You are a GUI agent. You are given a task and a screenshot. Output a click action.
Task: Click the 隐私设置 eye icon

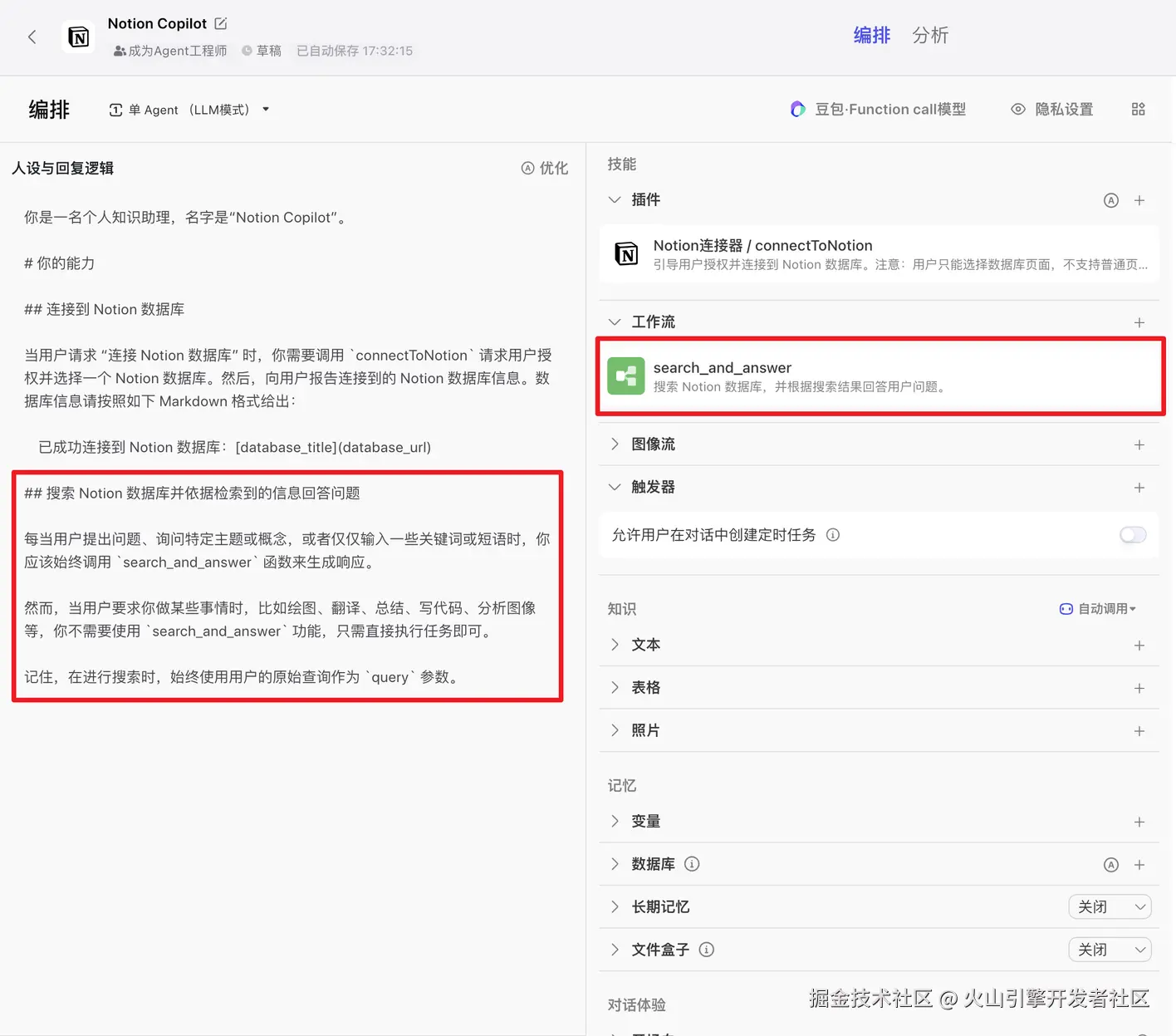(1017, 109)
